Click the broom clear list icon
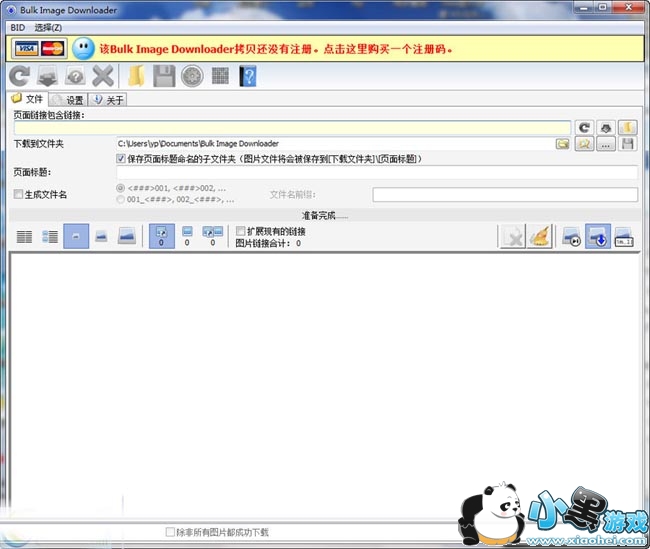The width and height of the screenshot is (650, 549). [539, 237]
